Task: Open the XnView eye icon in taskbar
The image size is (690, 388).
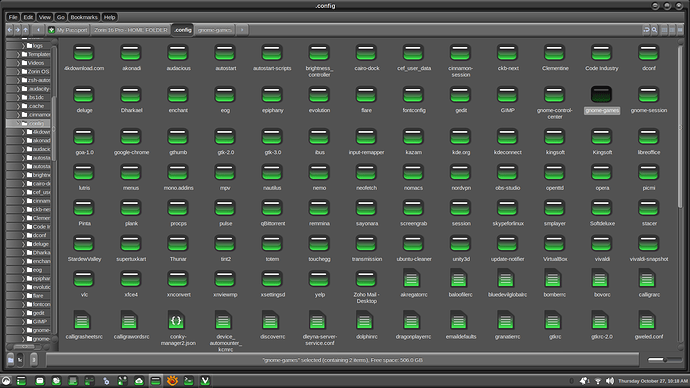Action: click(x=172, y=381)
